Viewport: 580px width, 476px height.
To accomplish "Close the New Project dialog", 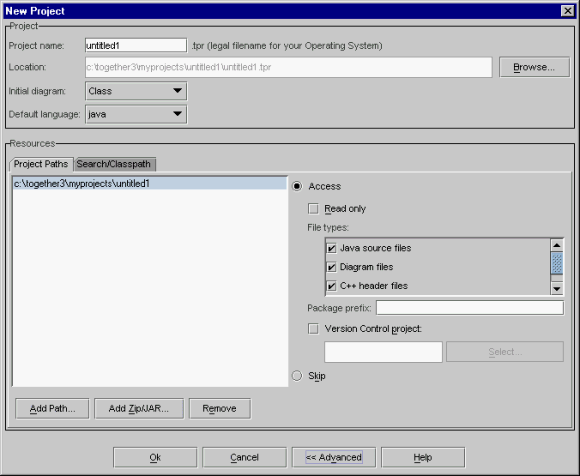I will coord(567,11).
